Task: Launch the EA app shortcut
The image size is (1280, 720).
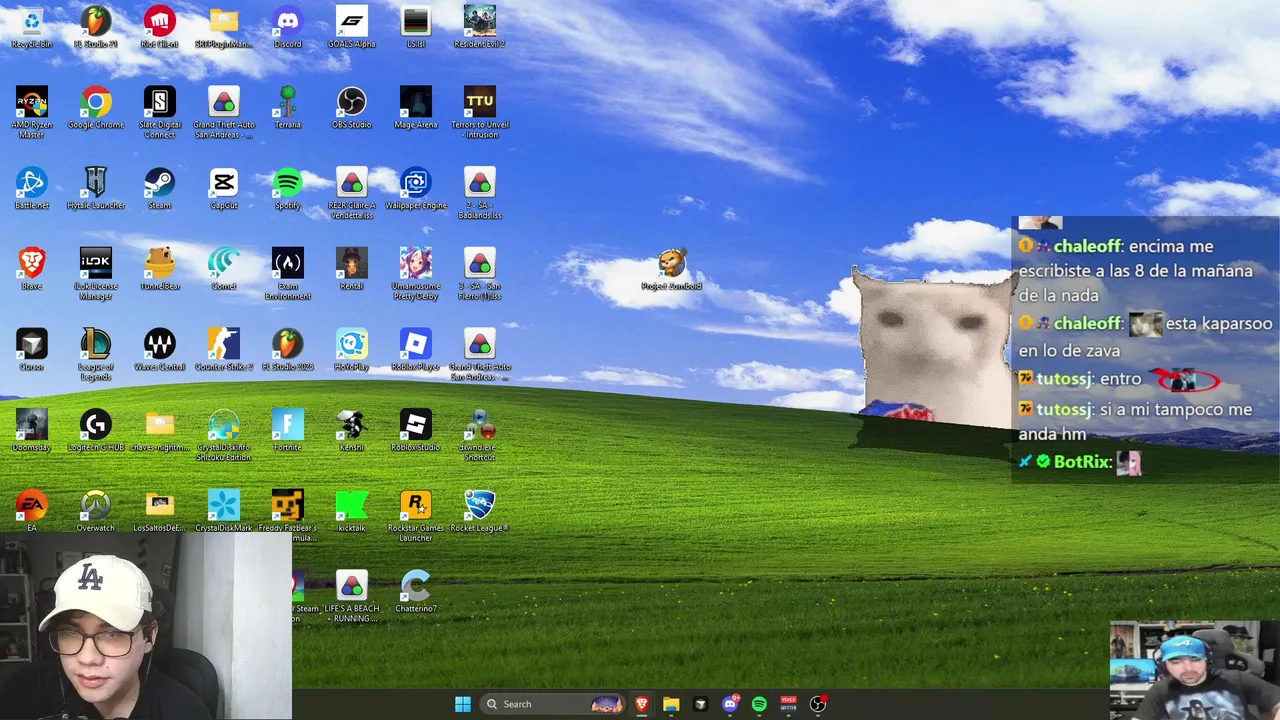Action: [x=32, y=511]
